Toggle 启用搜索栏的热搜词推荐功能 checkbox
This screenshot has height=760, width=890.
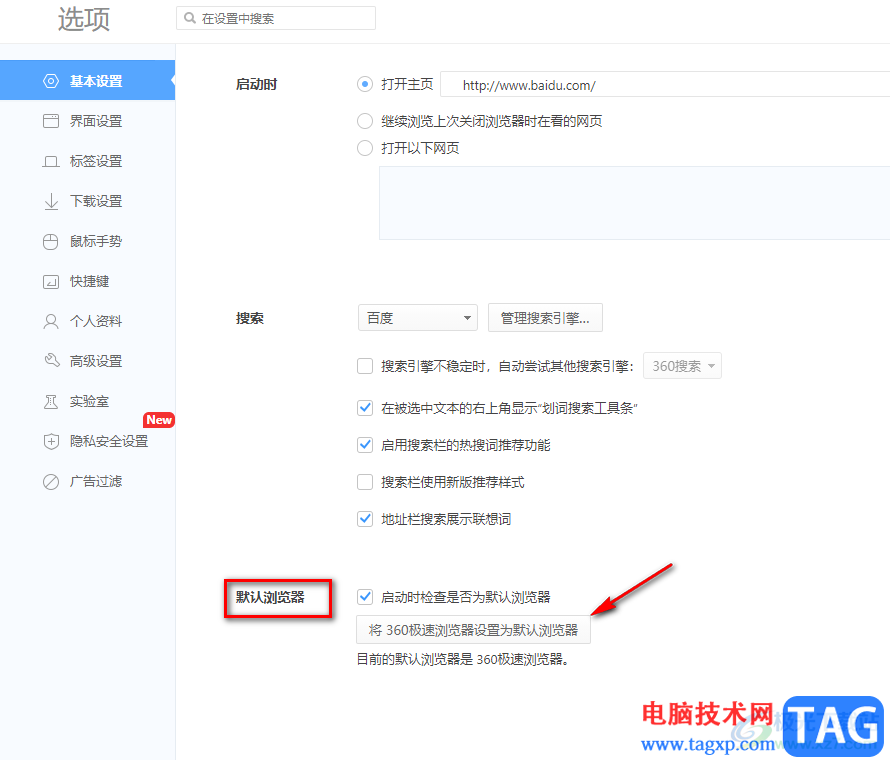(x=364, y=445)
